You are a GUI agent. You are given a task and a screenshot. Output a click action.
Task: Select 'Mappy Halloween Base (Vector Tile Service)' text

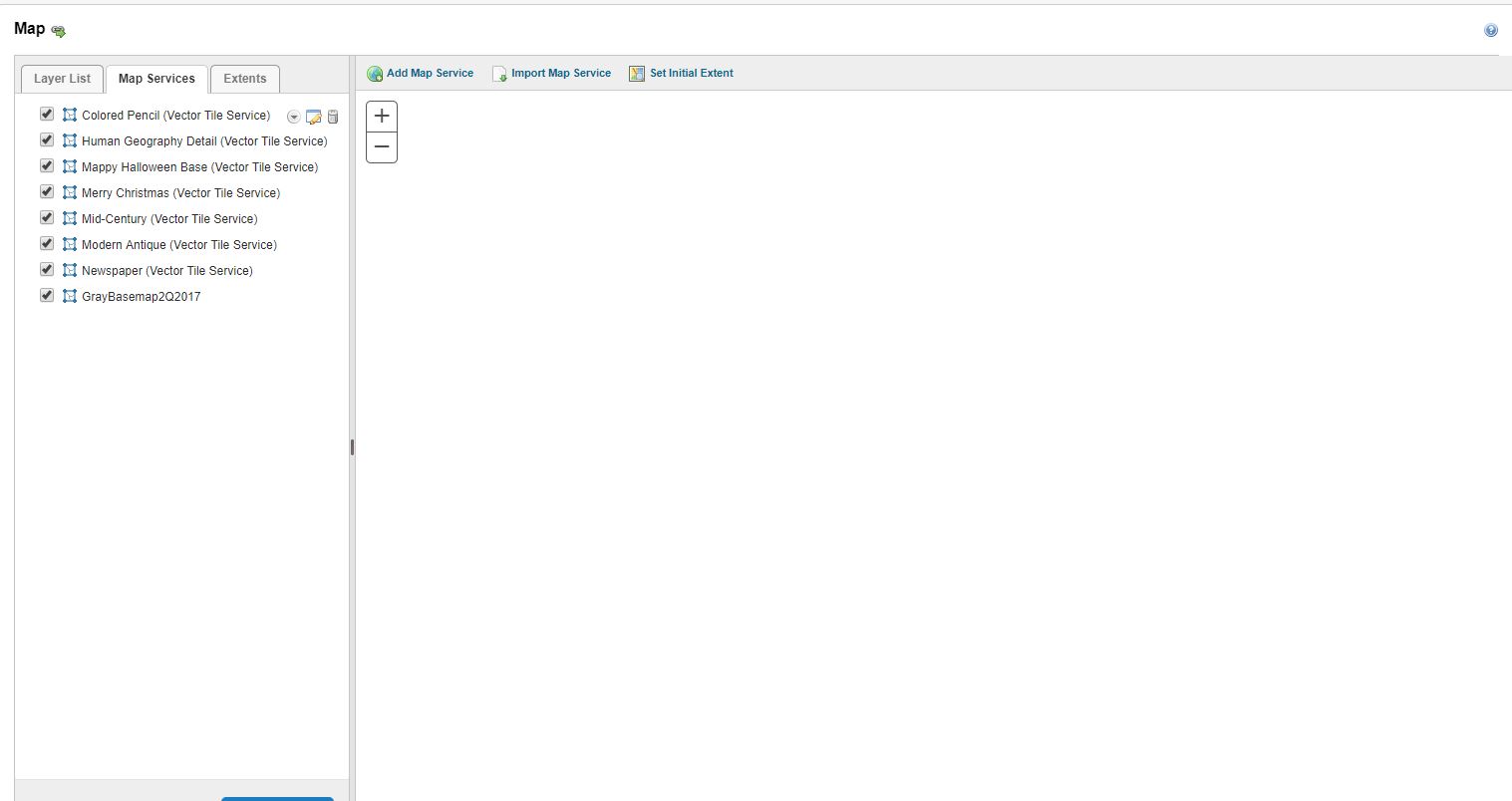click(x=199, y=167)
